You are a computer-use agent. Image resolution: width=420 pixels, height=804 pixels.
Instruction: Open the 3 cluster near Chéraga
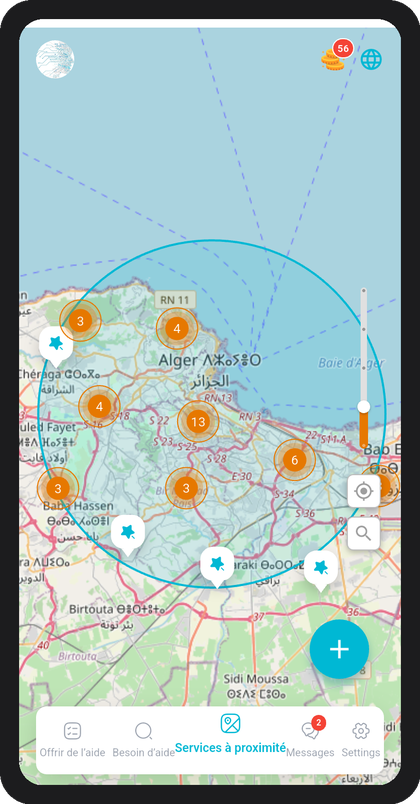coord(80,321)
